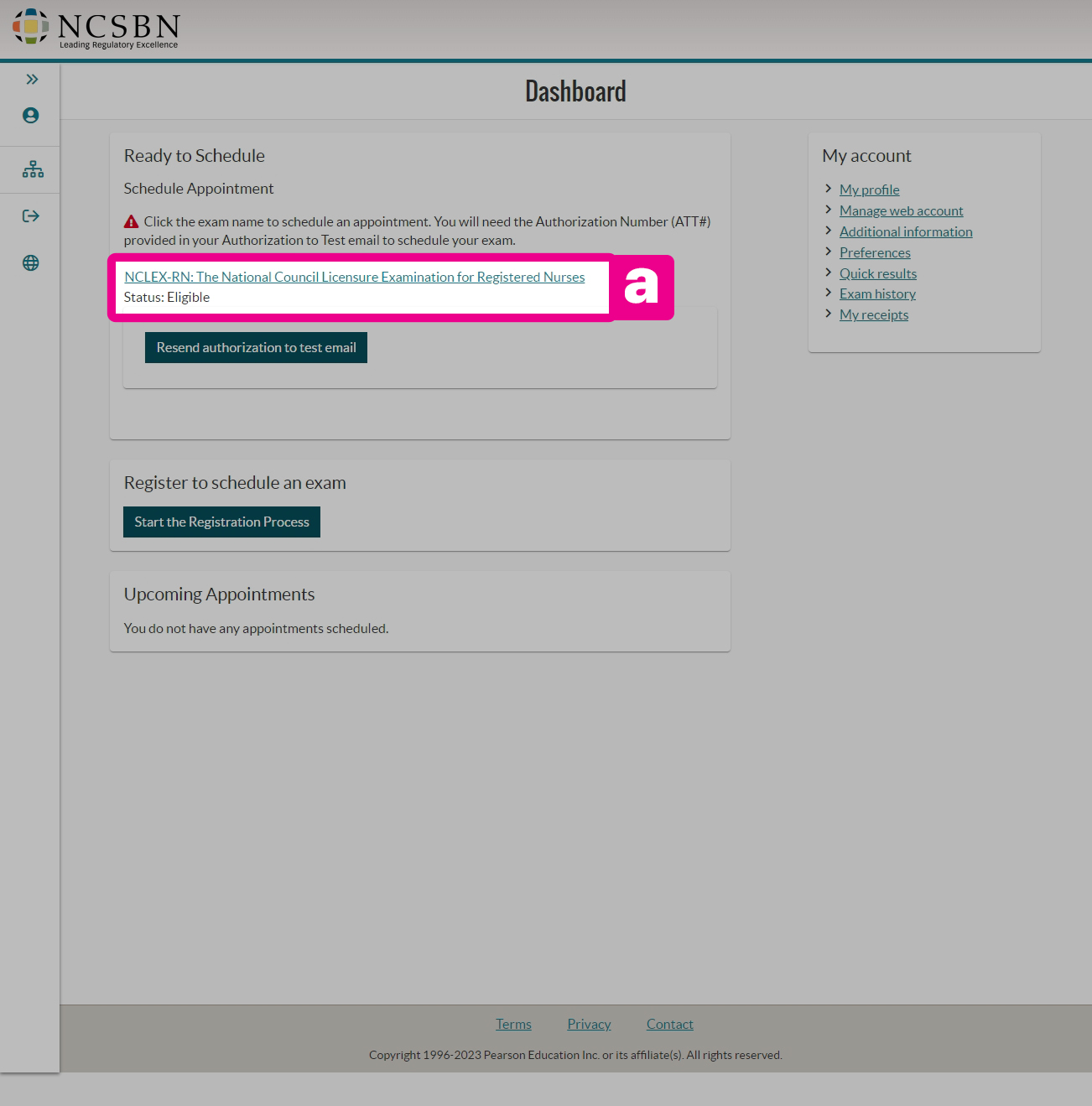The height and width of the screenshot is (1106, 1092).
Task: Click chevron beside Exam history
Action: [828, 293]
